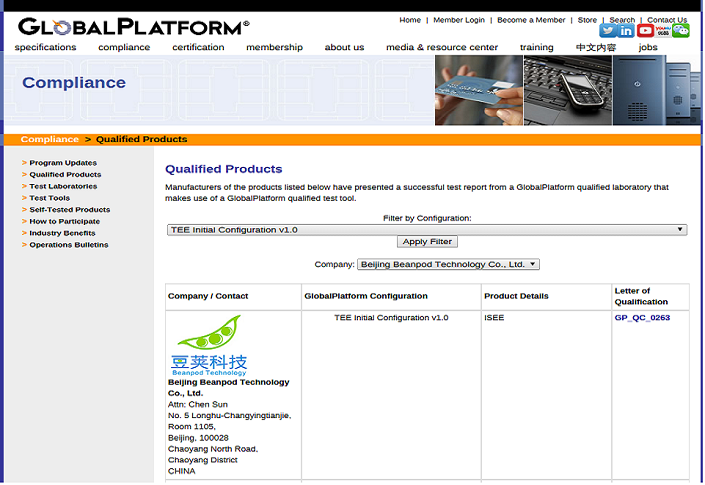Open Self-Tested Products in the sidebar
The height and width of the screenshot is (485, 705).
click(x=70, y=209)
